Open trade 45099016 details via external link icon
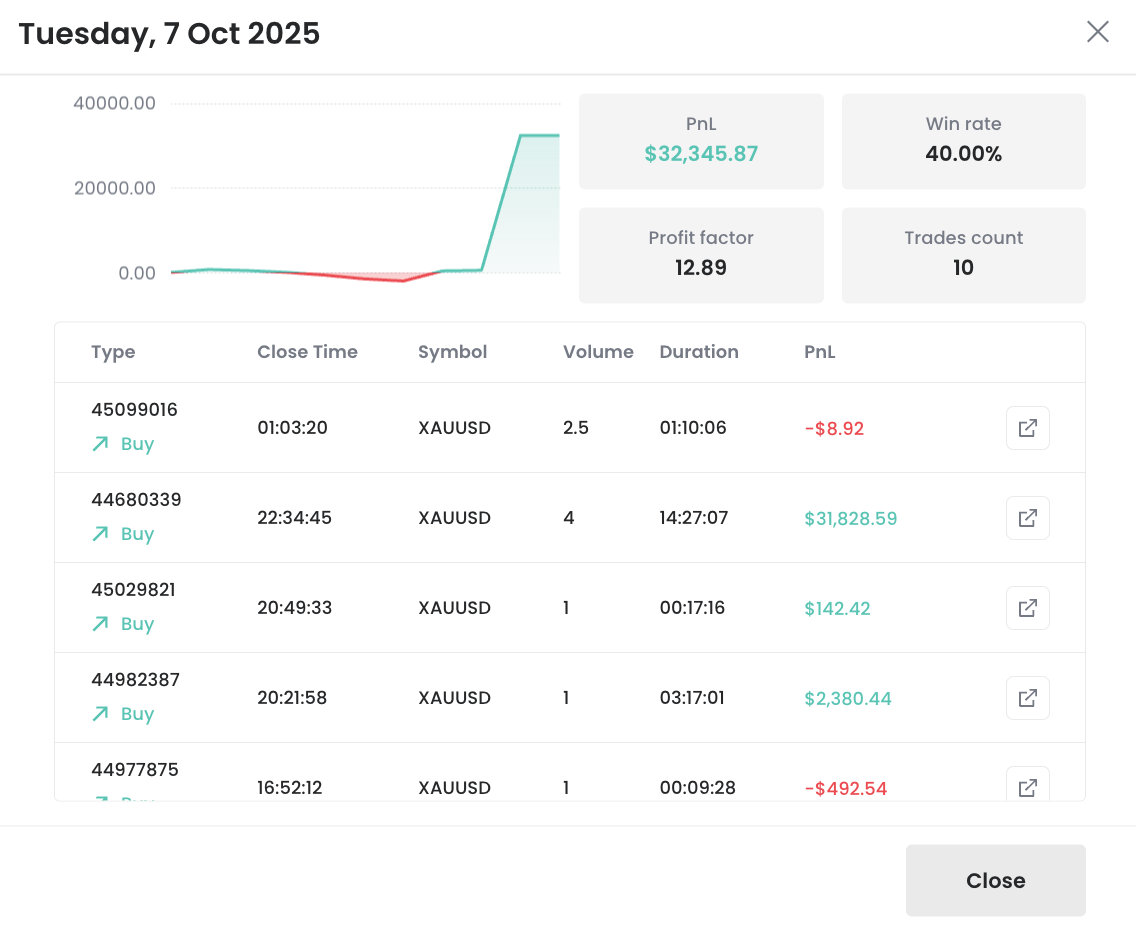This screenshot has width=1136, height=938. click(x=1027, y=428)
